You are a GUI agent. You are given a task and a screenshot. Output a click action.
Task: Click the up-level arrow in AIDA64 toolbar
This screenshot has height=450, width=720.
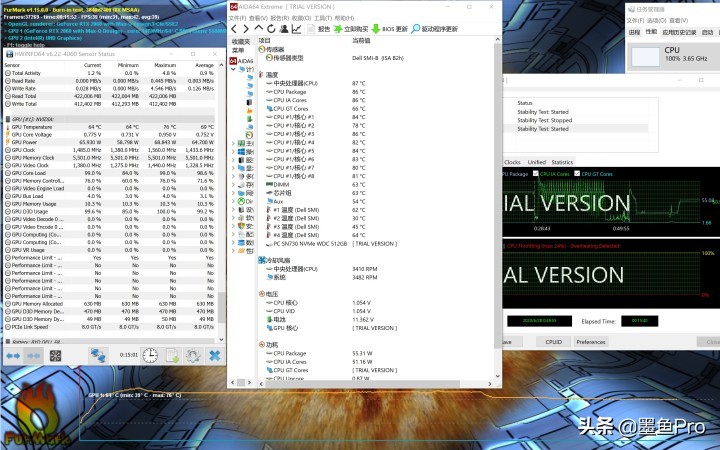[259, 28]
